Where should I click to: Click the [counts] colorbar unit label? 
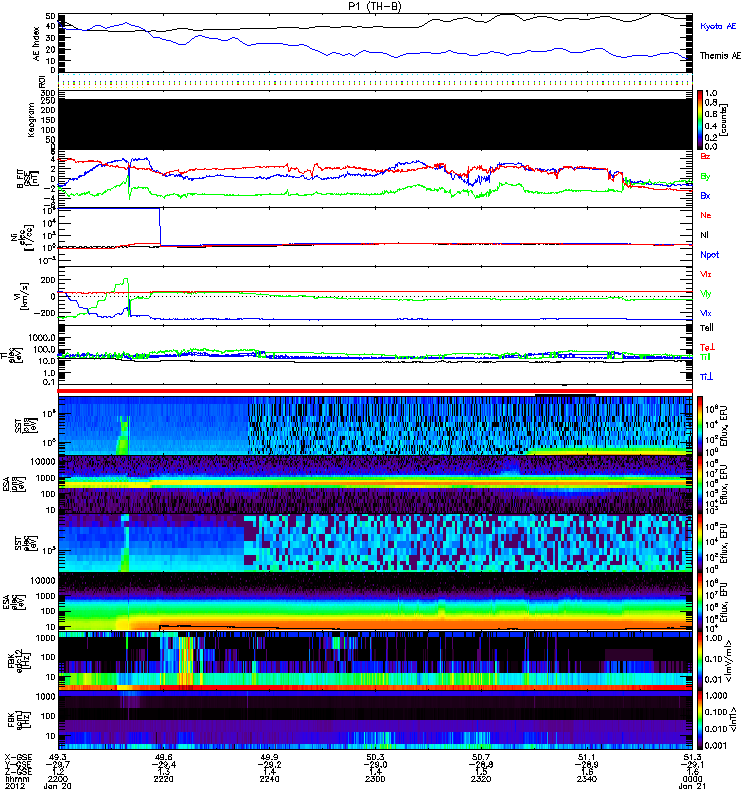click(724, 120)
